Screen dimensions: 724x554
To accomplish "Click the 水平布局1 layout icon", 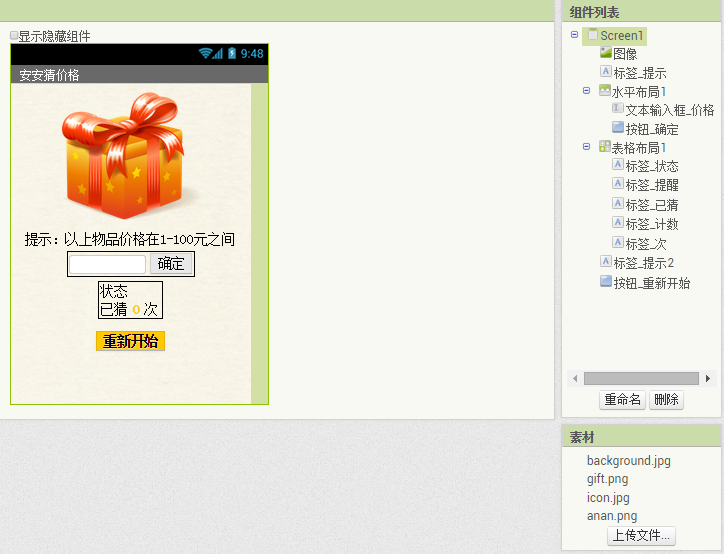I will 604,90.
